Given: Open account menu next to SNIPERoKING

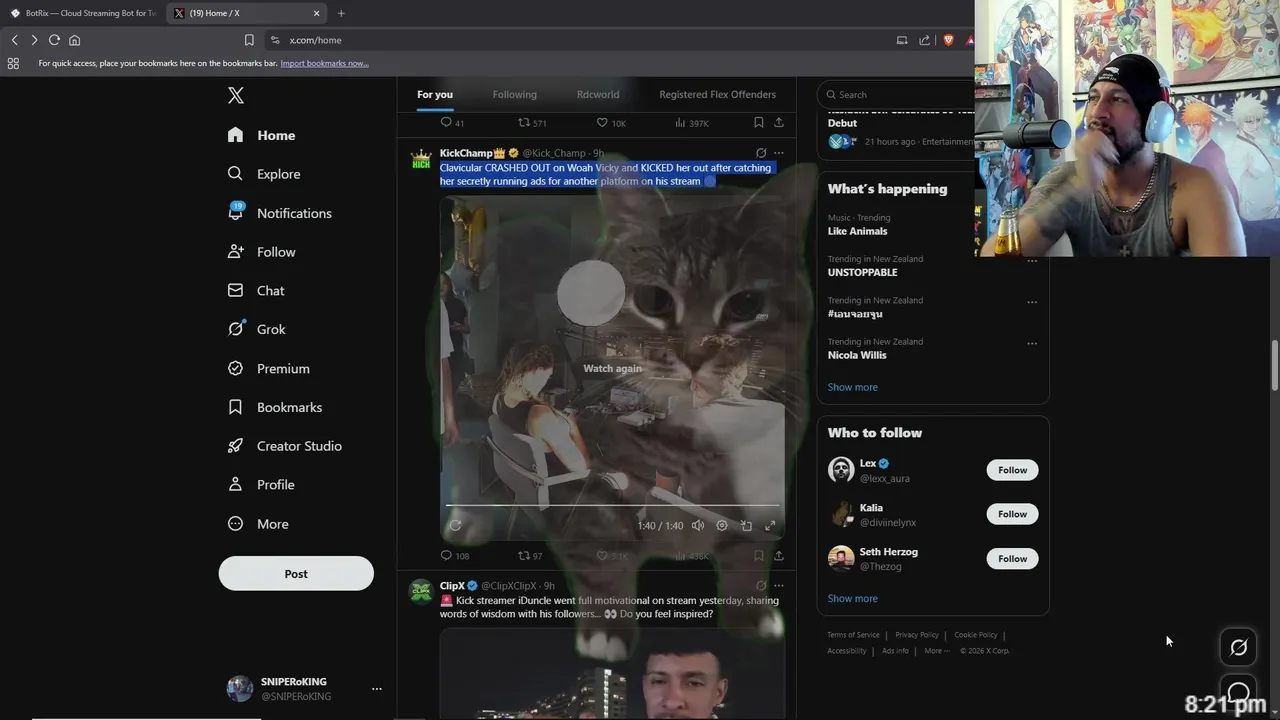Looking at the screenshot, I should coord(377,689).
